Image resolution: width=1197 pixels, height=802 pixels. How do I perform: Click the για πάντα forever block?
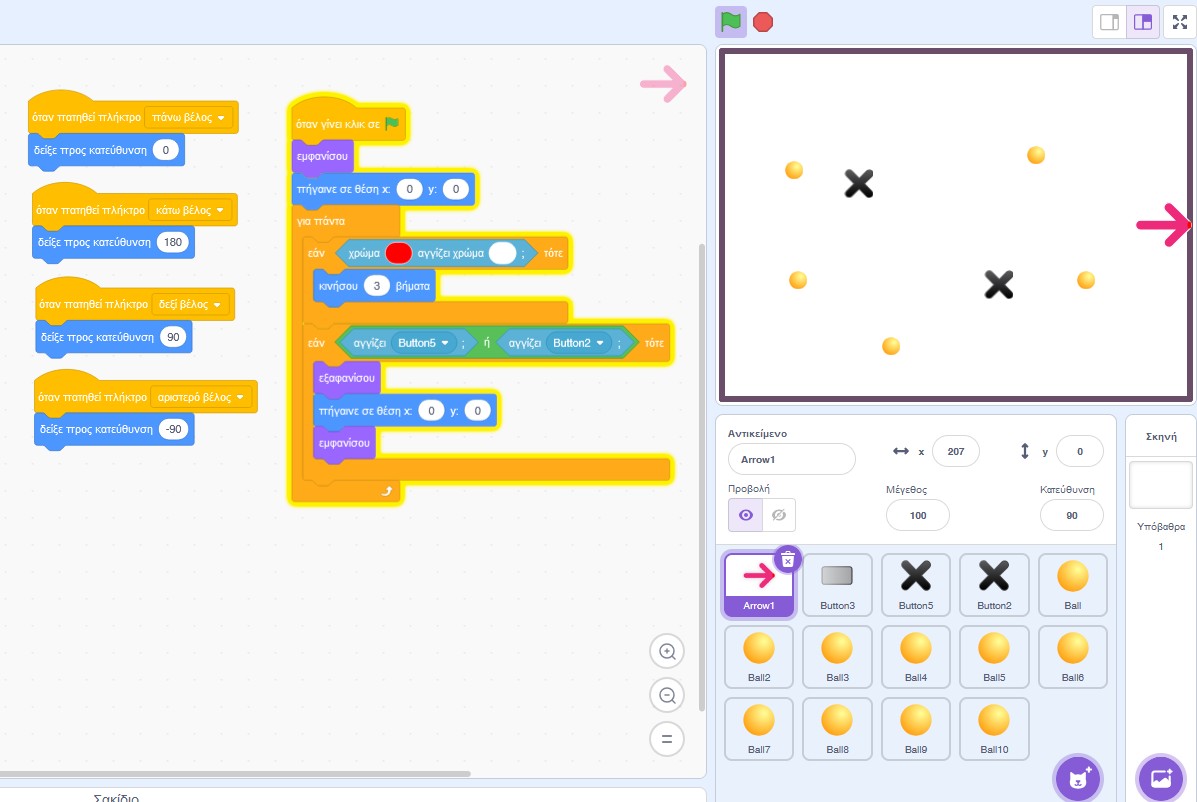coord(321,221)
